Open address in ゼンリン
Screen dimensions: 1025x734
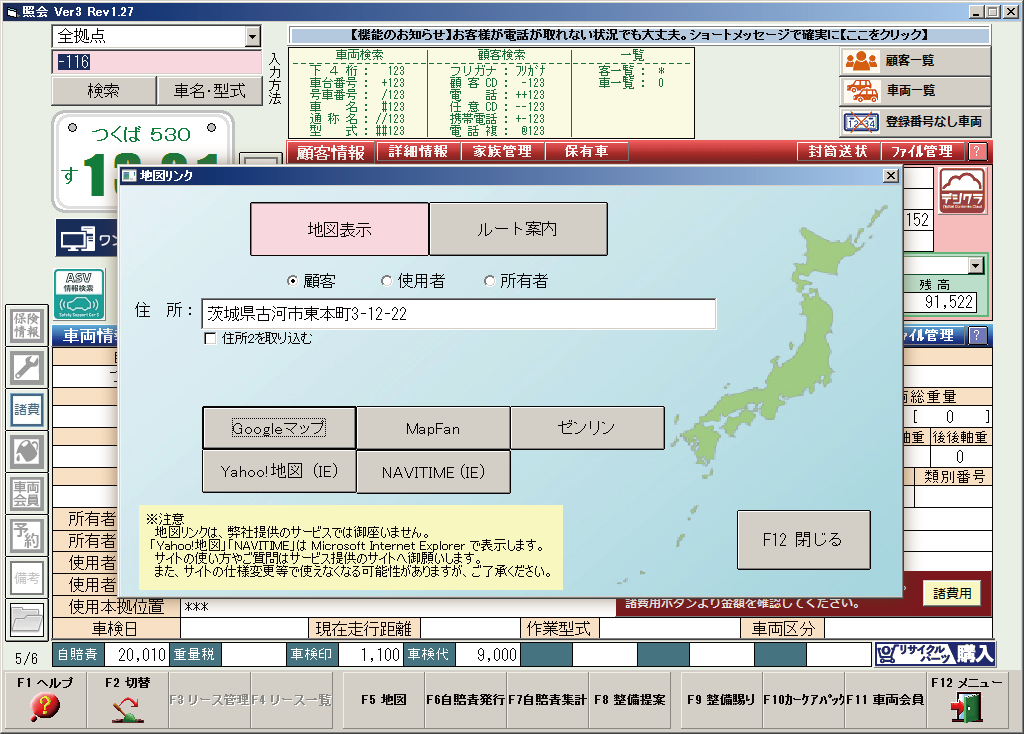(x=587, y=428)
